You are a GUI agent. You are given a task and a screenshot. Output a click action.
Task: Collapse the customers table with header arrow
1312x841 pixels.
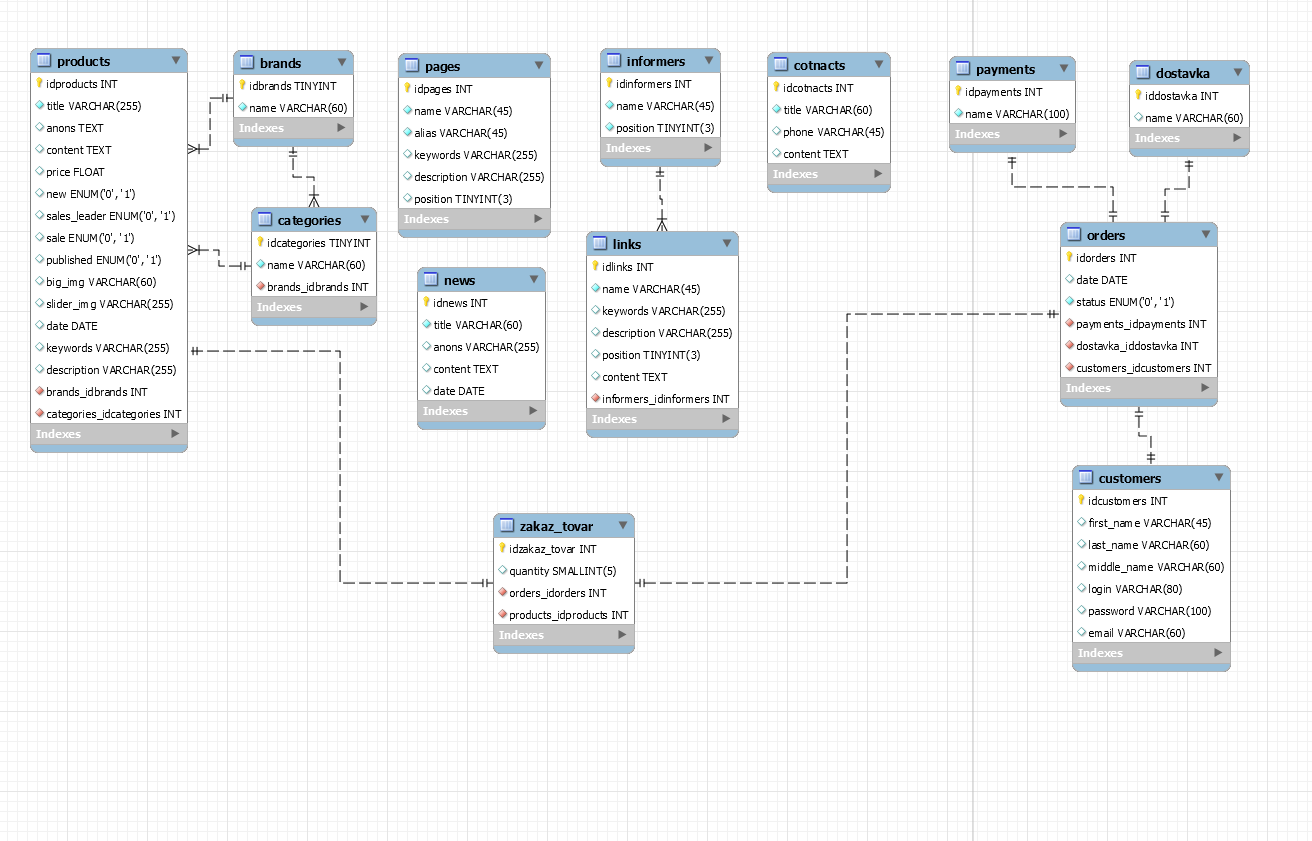tap(1218, 478)
